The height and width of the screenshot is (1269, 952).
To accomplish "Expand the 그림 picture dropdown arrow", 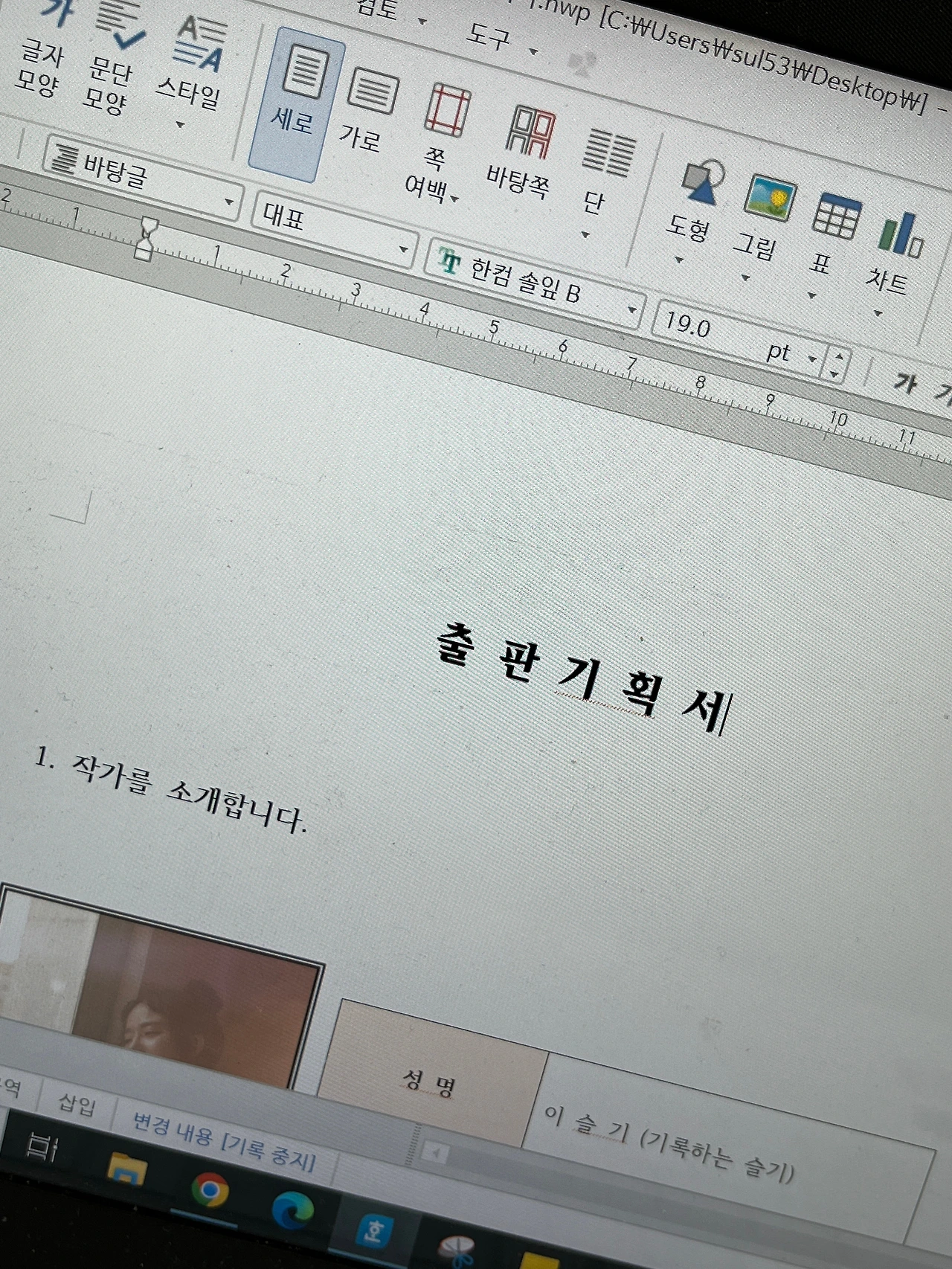I will 745,278.
